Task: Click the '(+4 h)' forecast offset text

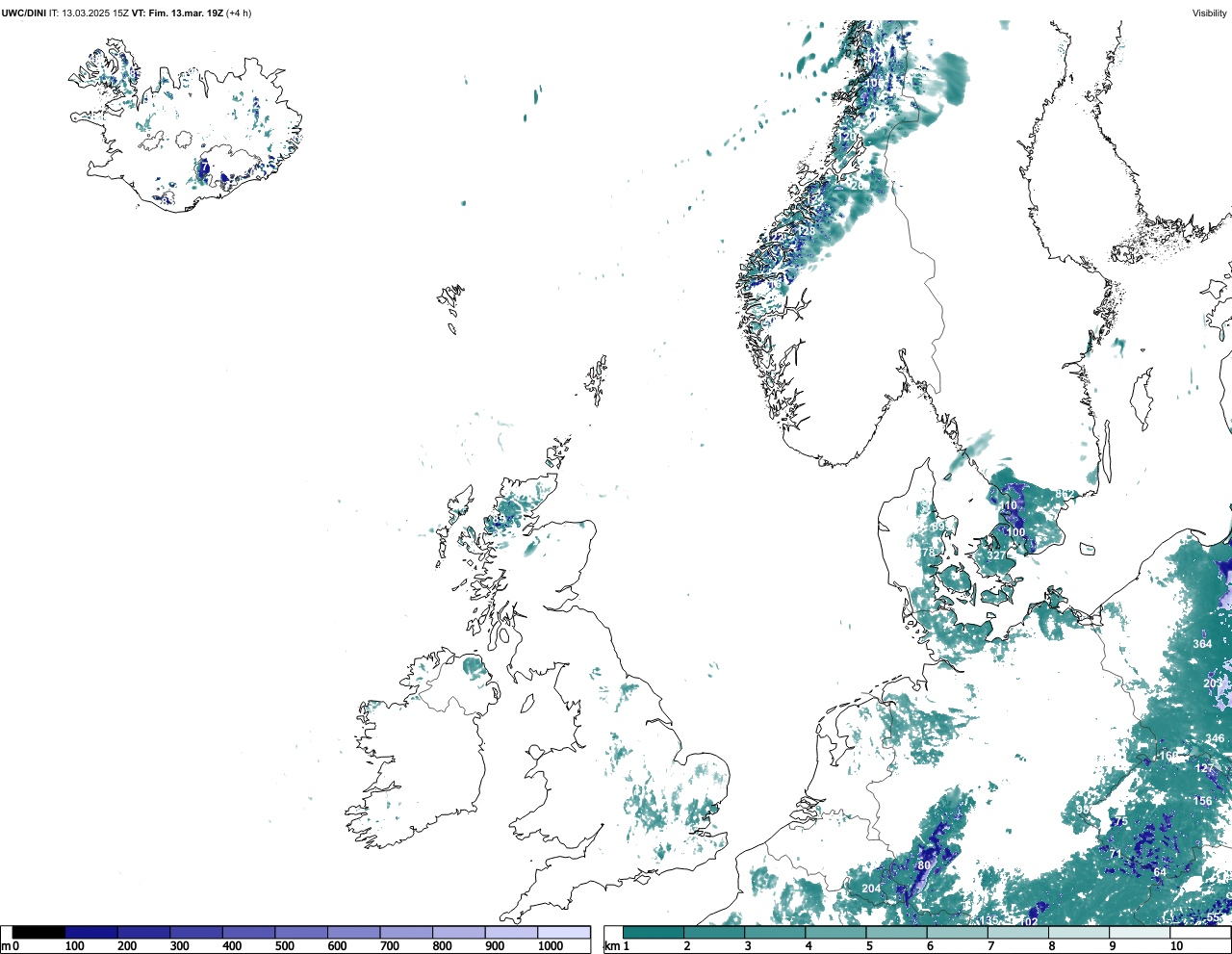Action: click(239, 13)
